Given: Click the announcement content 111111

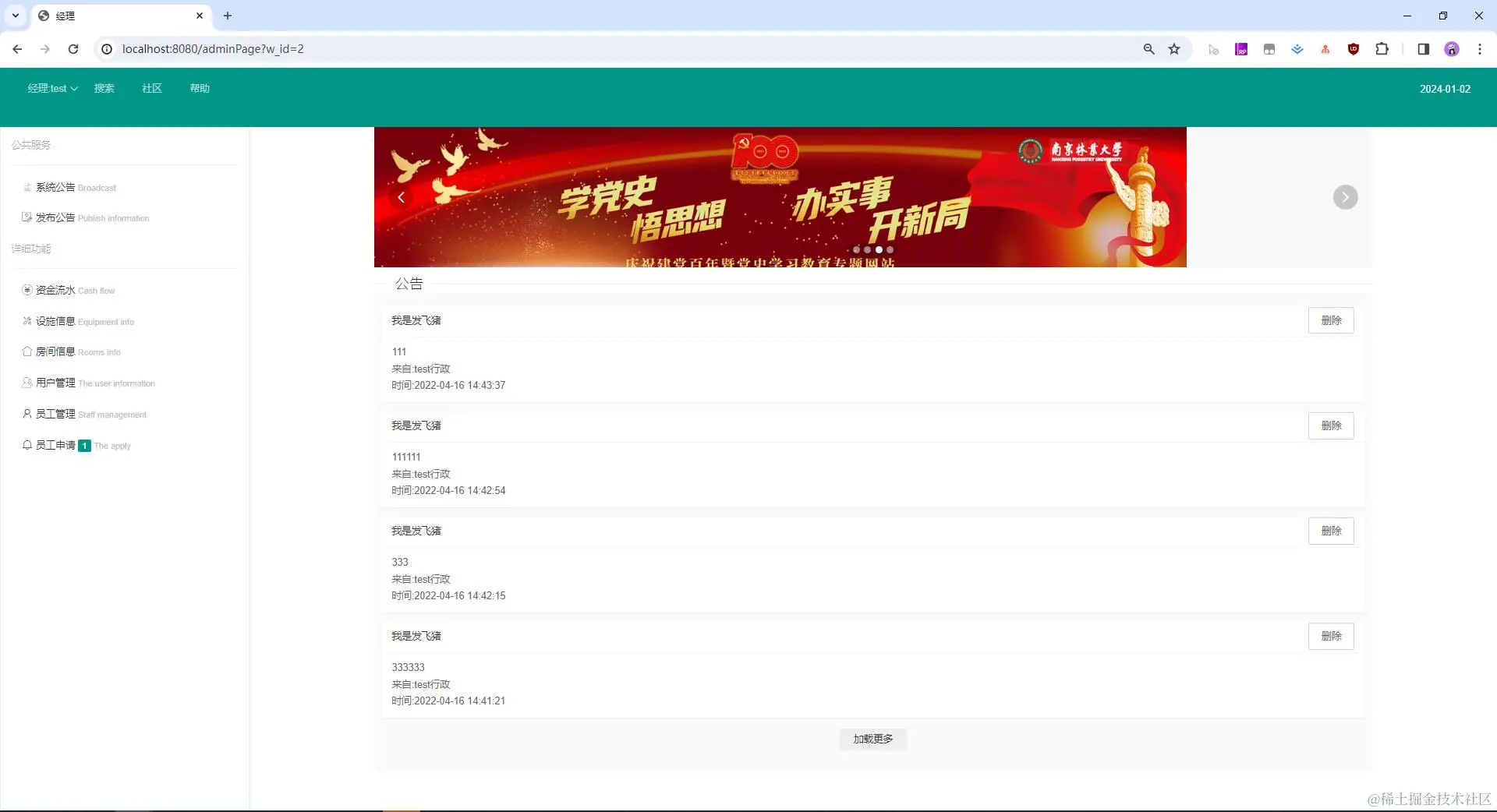Looking at the screenshot, I should coord(406,457).
